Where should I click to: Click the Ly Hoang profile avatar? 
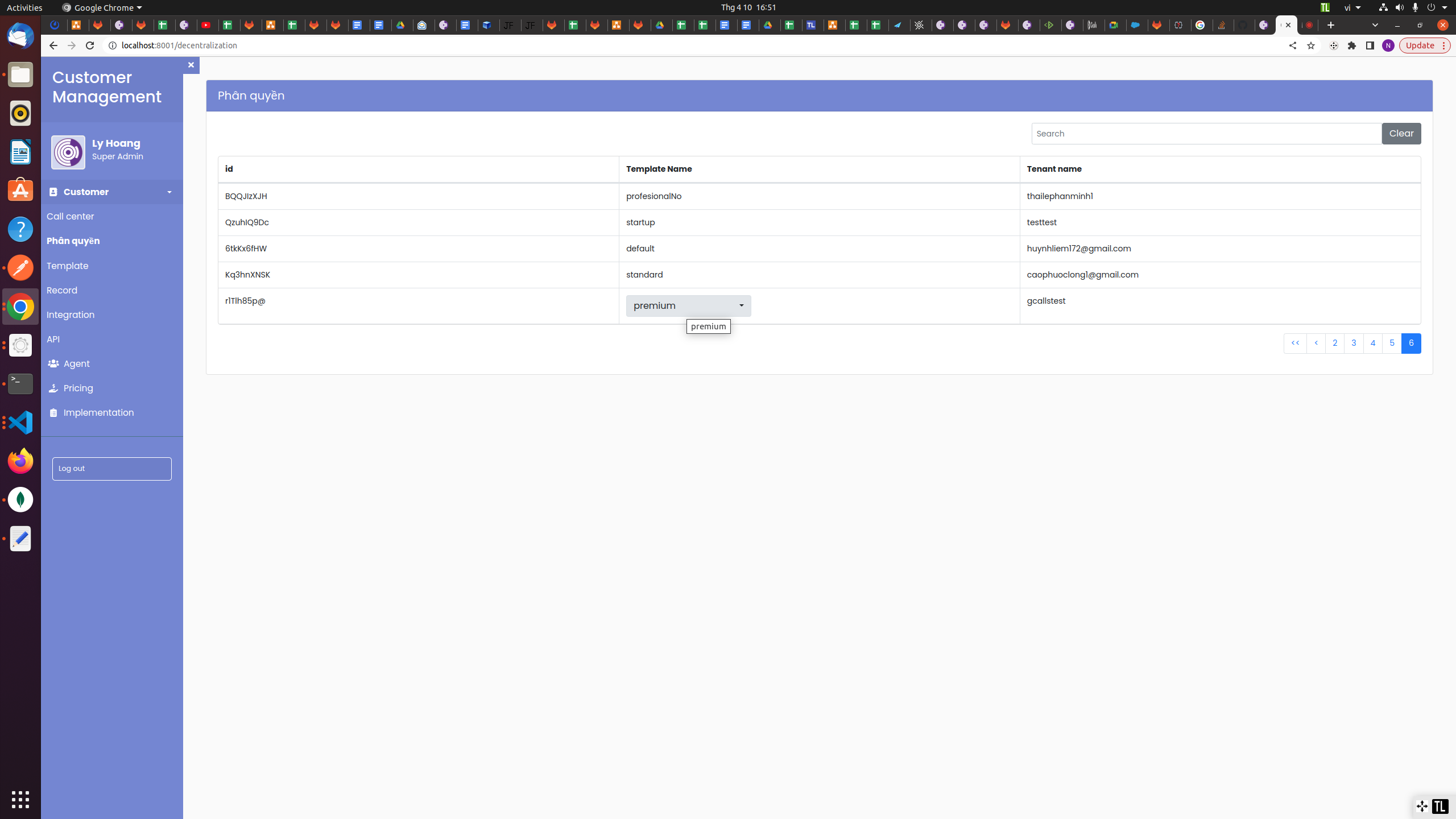point(68,152)
